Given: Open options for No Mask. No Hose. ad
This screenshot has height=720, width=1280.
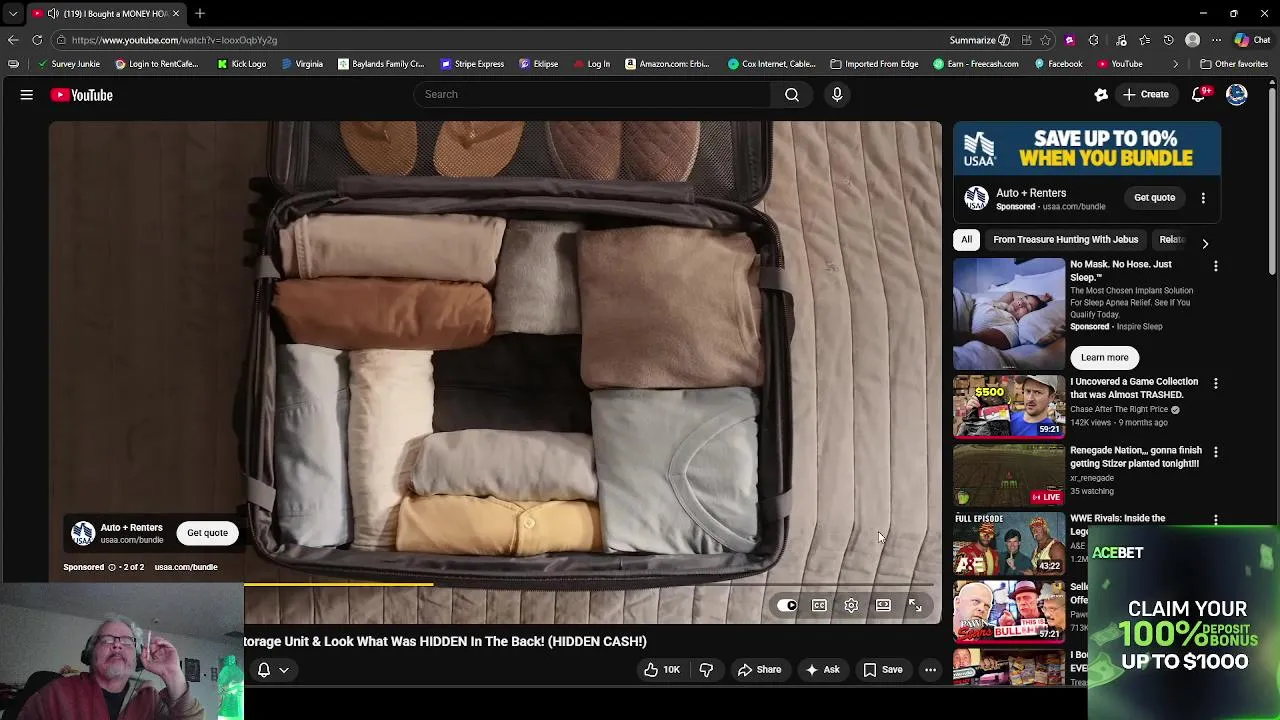Looking at the screenshot, I should (1216, 266).
